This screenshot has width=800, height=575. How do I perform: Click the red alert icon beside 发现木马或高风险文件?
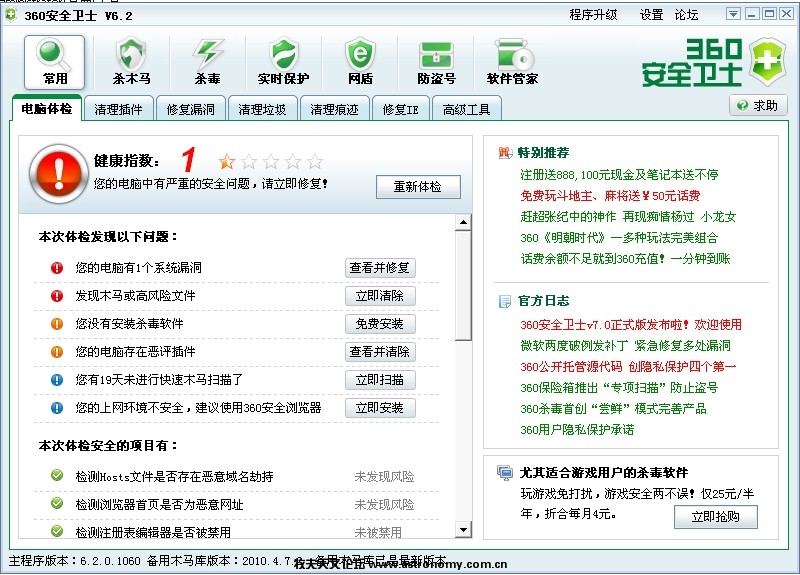(x=57, y=296)
